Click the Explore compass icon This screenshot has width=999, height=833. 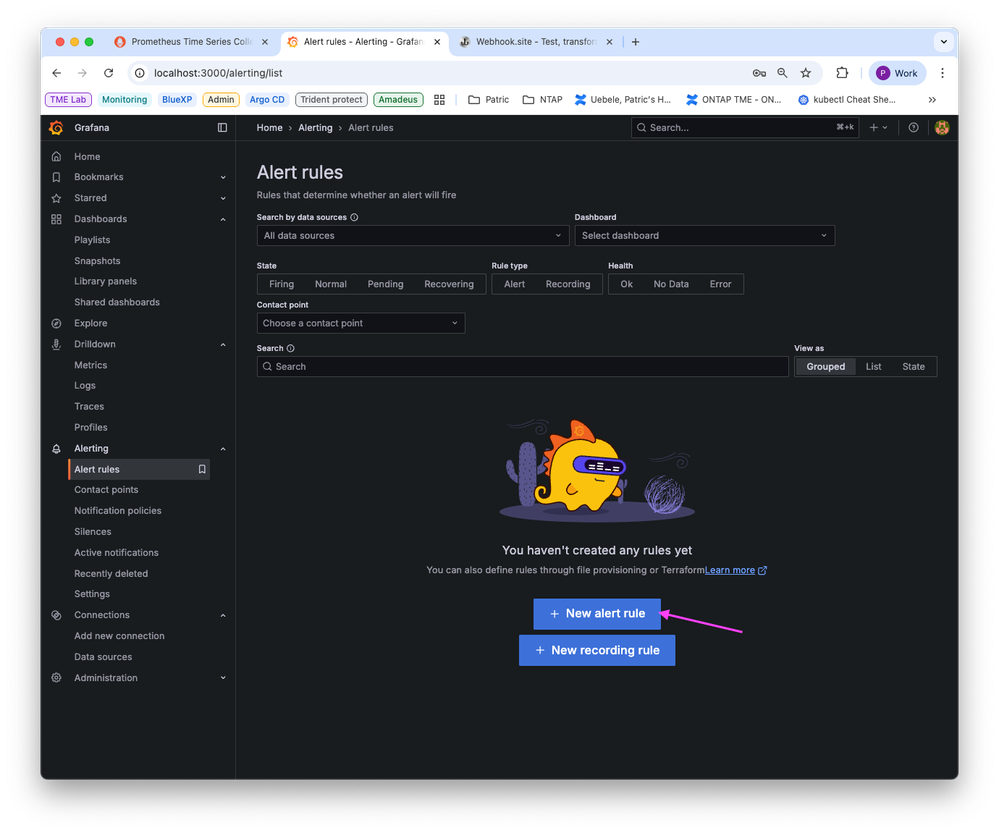tap(57, 323)
